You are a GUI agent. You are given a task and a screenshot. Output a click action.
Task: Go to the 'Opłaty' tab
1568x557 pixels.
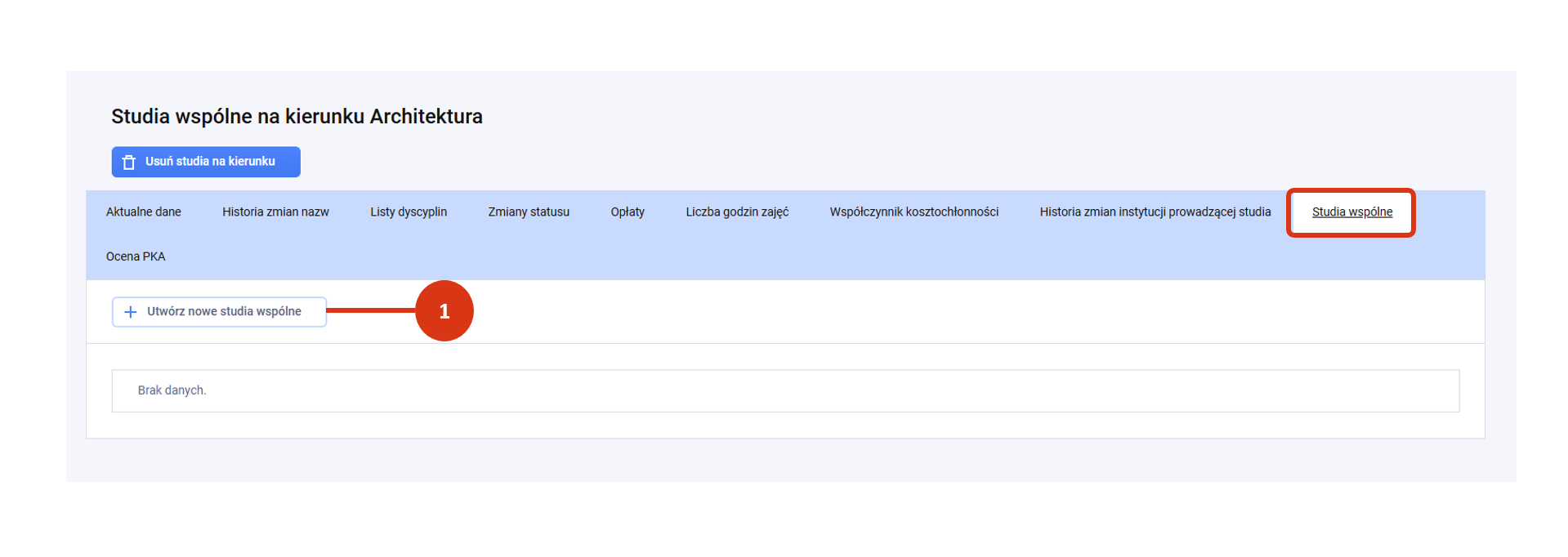628,212
